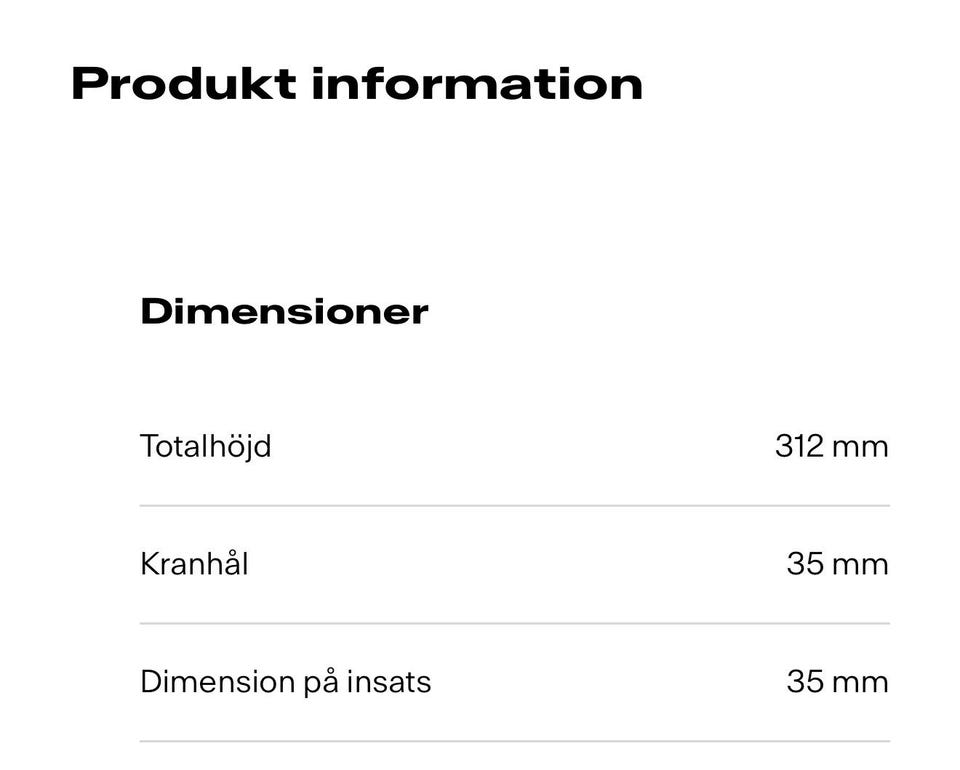960x770 pixels.
Task: Select the 35 mm value beside Kranhål
Action: point(838,564)
